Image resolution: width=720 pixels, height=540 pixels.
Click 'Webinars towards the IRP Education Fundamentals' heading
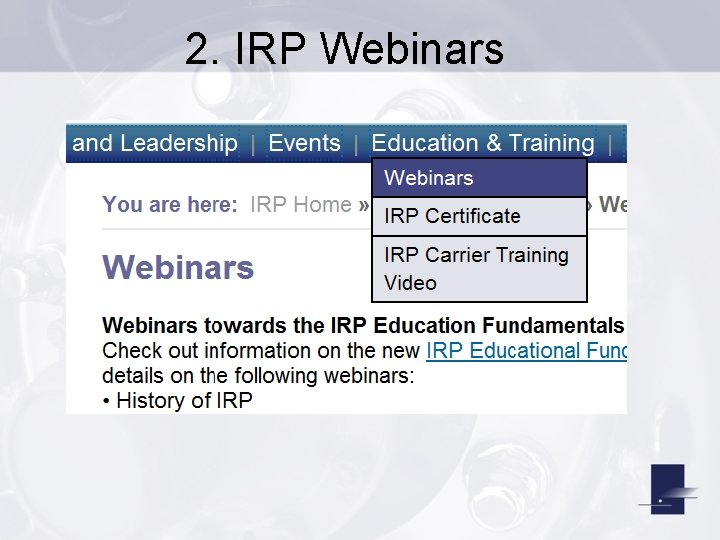click(x=363, y=326)
